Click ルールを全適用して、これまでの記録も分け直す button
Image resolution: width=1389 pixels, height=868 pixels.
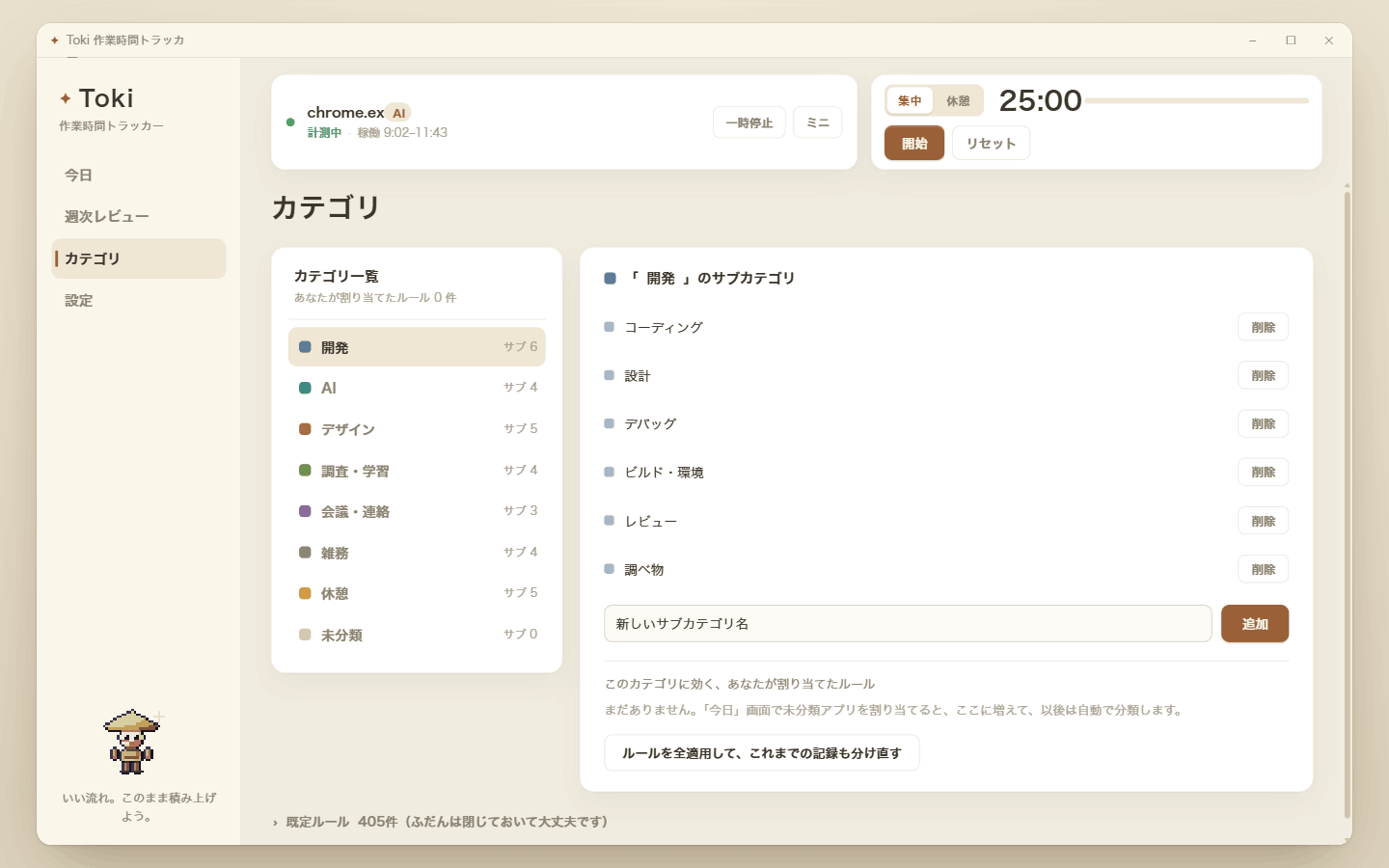[762, 752]
